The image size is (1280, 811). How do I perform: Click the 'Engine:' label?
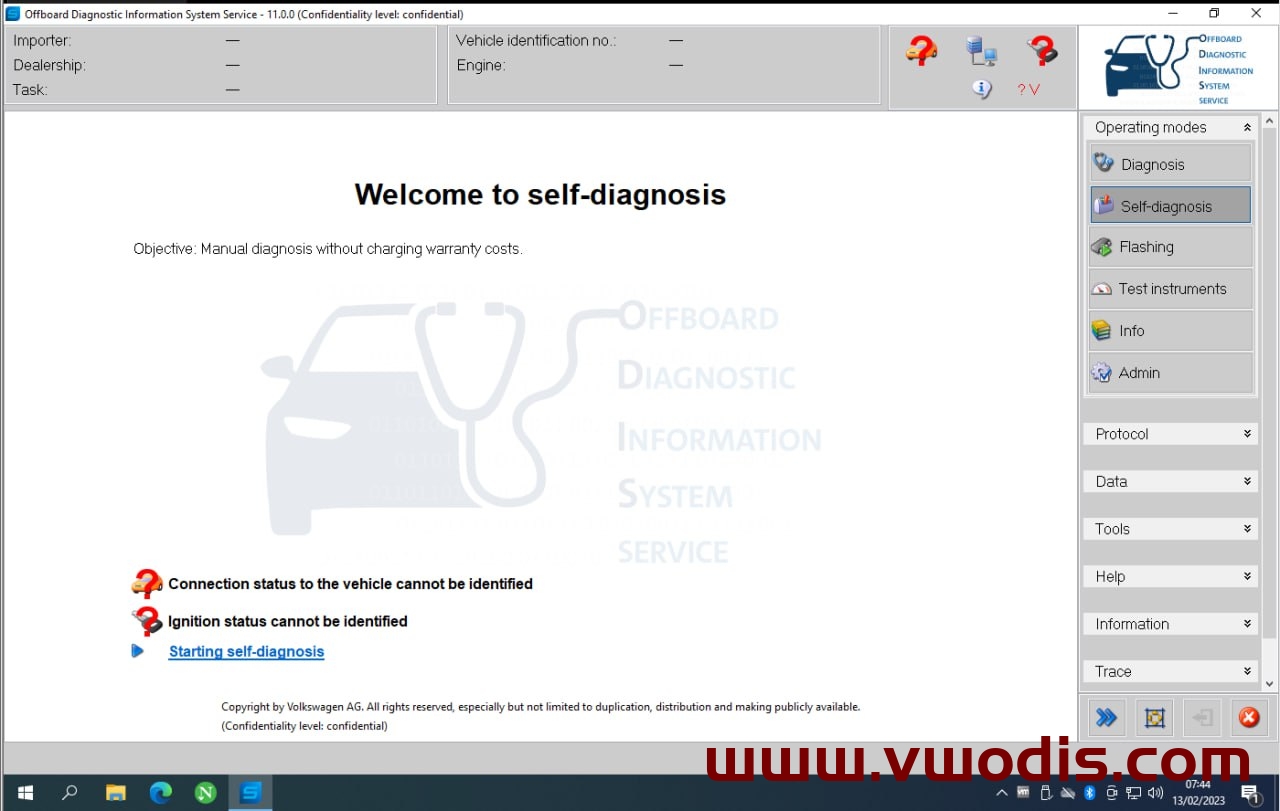coord(481,65)
